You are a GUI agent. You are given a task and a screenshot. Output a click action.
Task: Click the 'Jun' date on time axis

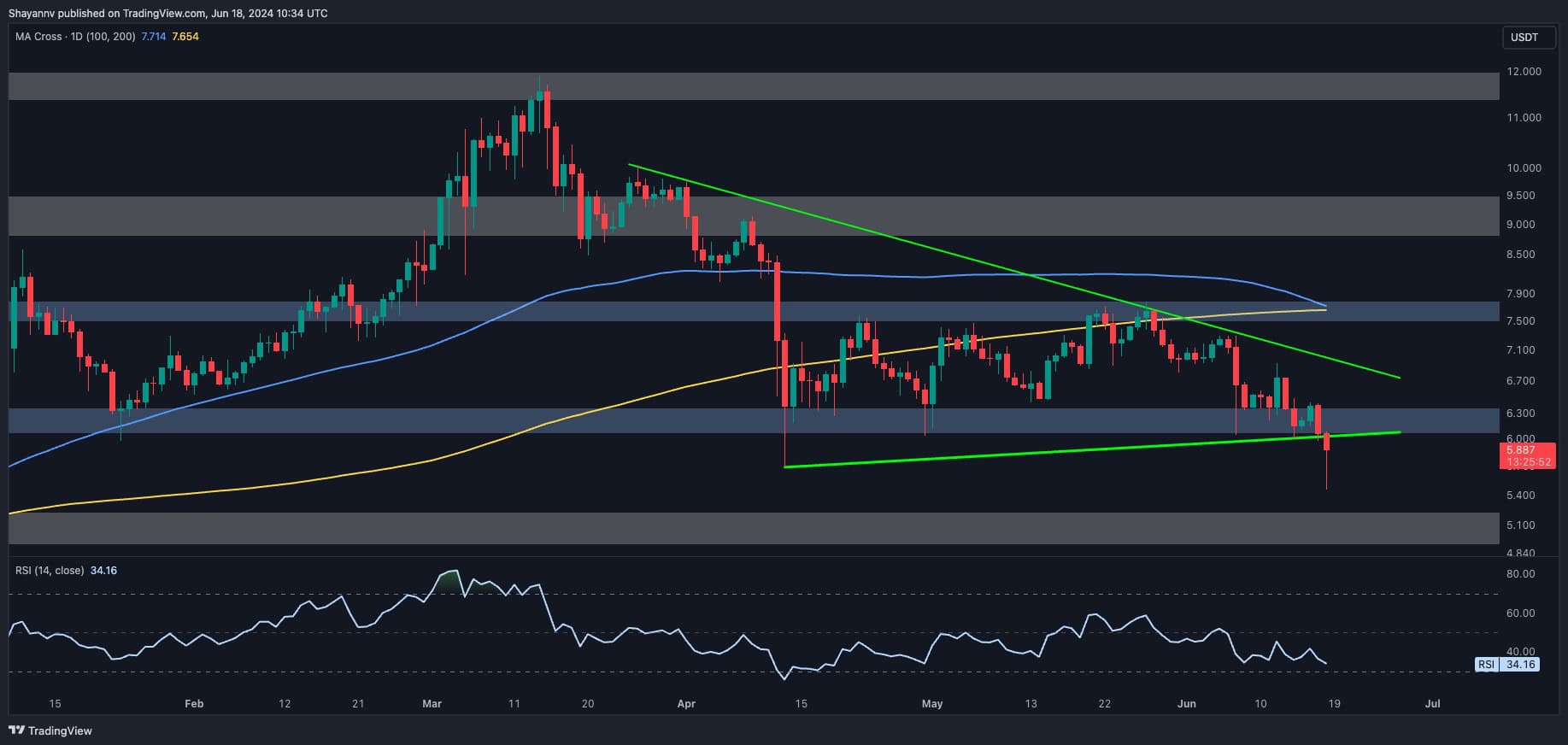(1186, 703)
